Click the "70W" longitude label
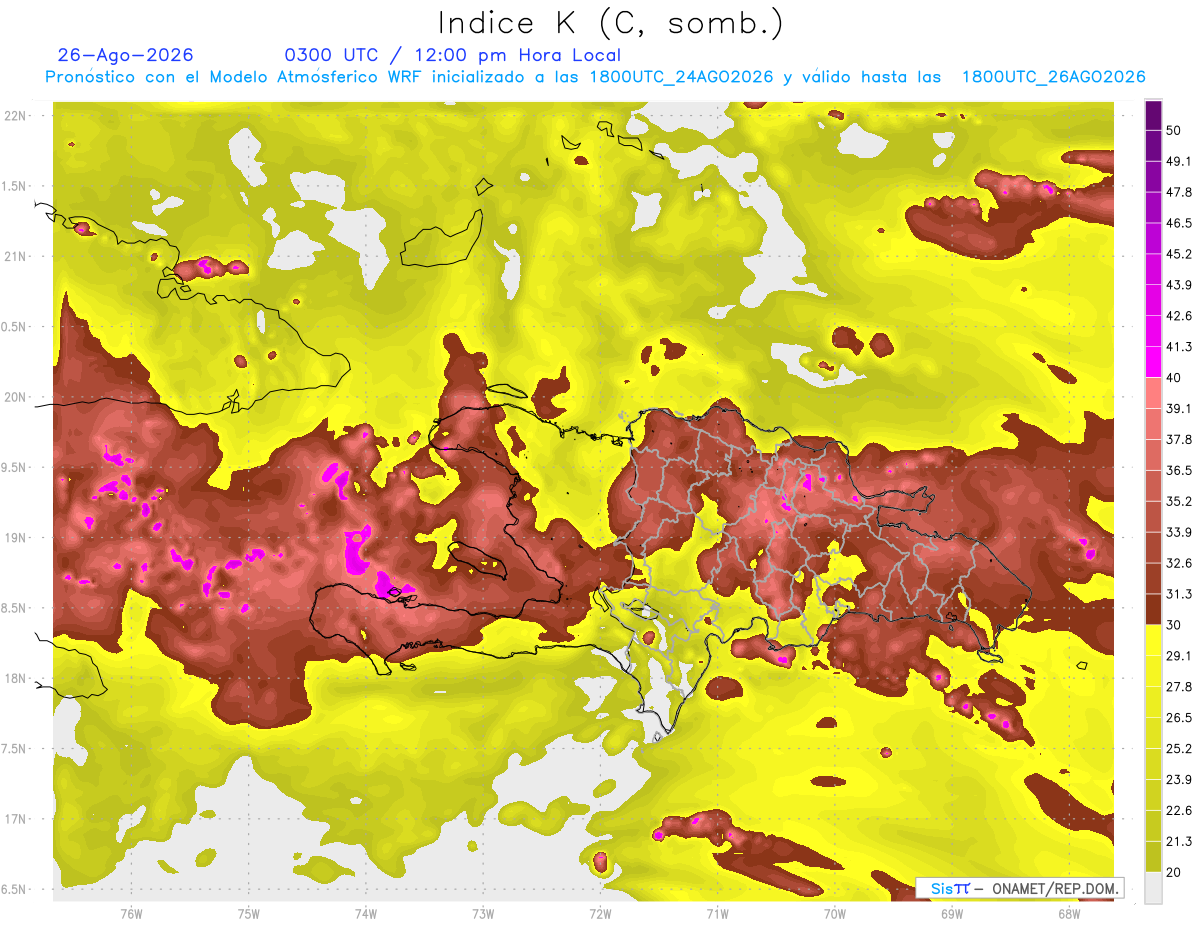The width and height of the screenshot is (1200, 927). pyautogui.click(x=834, y=912)
